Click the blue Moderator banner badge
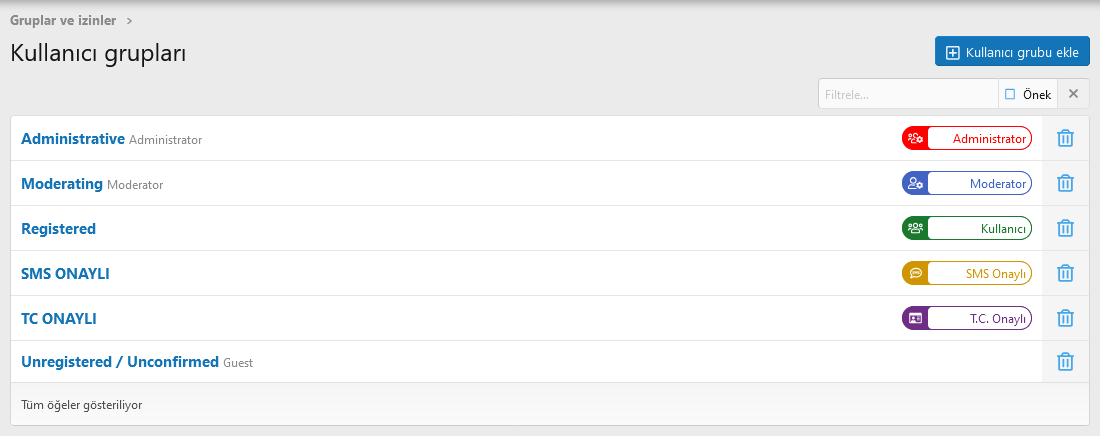 click(966, 184)
